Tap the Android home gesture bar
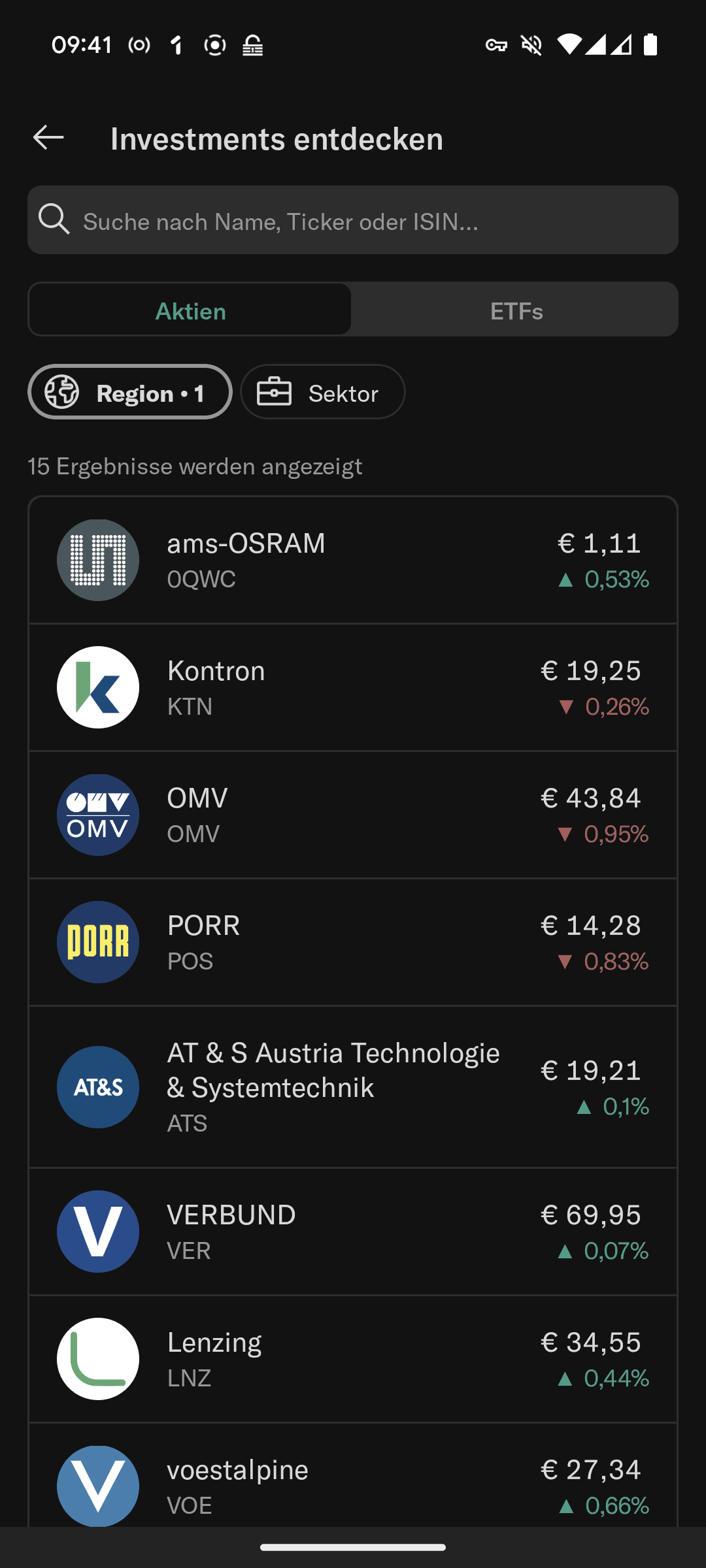The image size is (706, 1568). click(x=353, y=1547)
